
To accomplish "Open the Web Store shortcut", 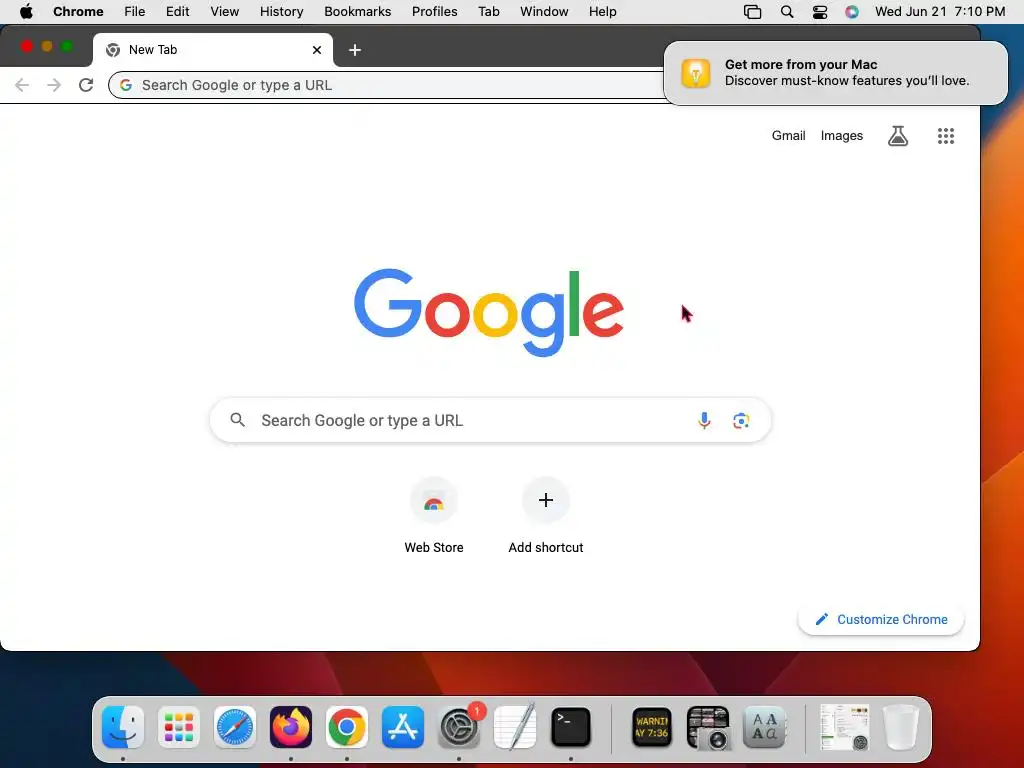I will point(434,516).
